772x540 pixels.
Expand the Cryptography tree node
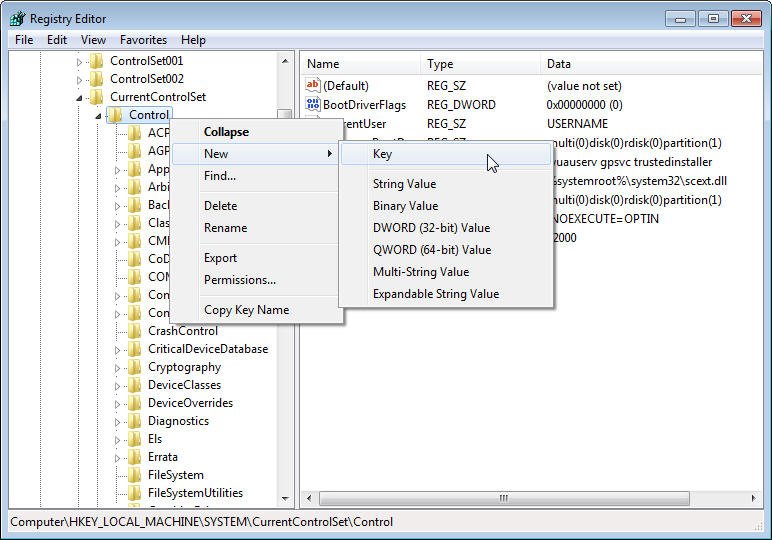point(117,368)
